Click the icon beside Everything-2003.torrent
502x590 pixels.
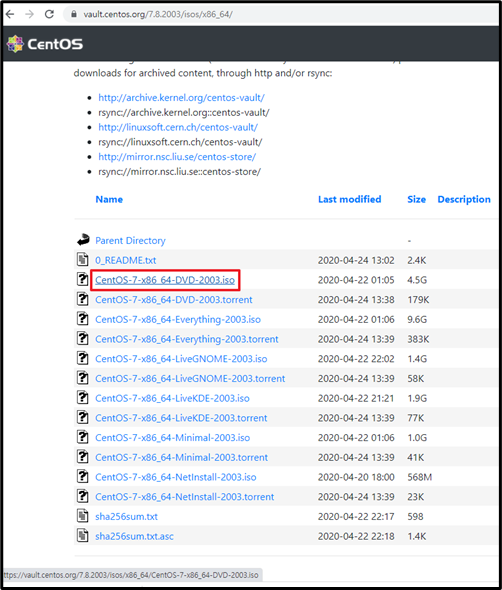(x=83, y=338)
